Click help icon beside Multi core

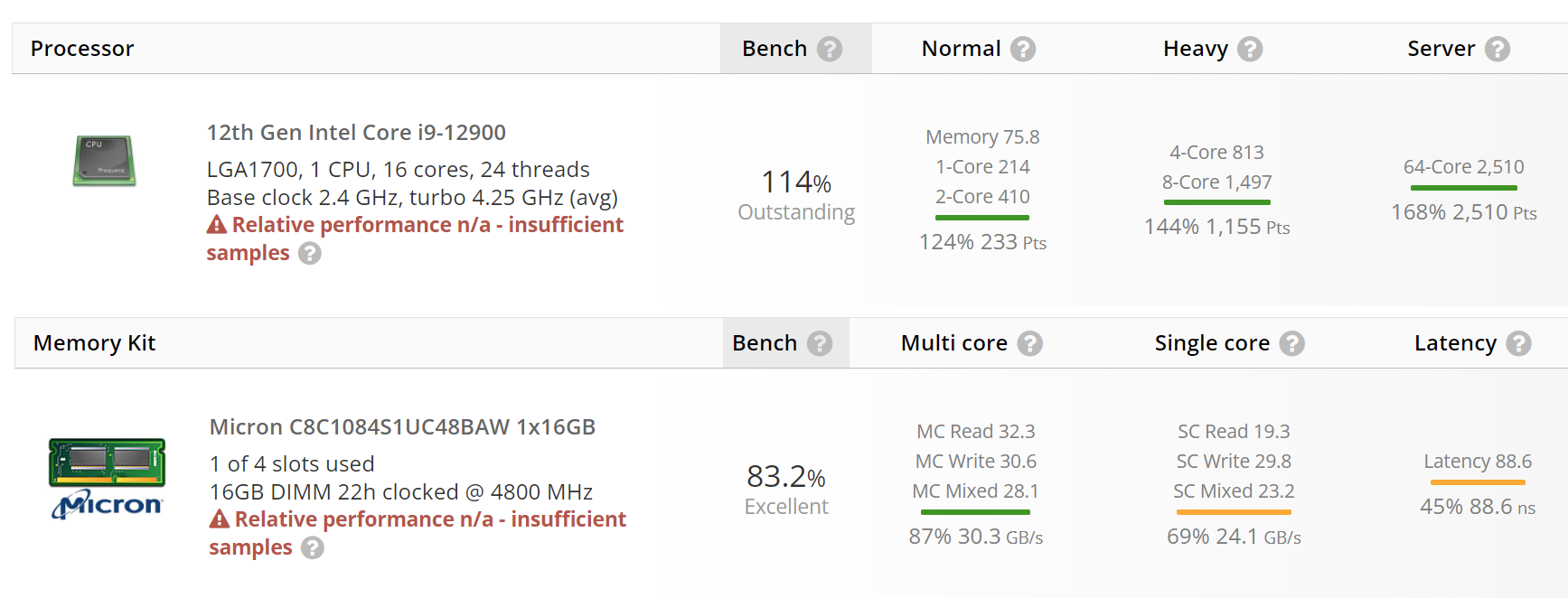tap(1029, 343)
